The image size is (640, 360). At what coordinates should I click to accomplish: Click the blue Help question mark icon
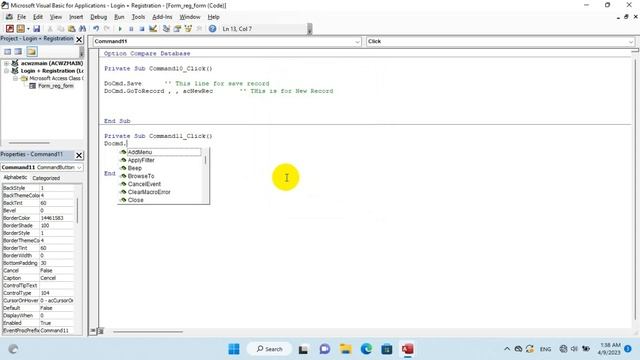[212, 29]
